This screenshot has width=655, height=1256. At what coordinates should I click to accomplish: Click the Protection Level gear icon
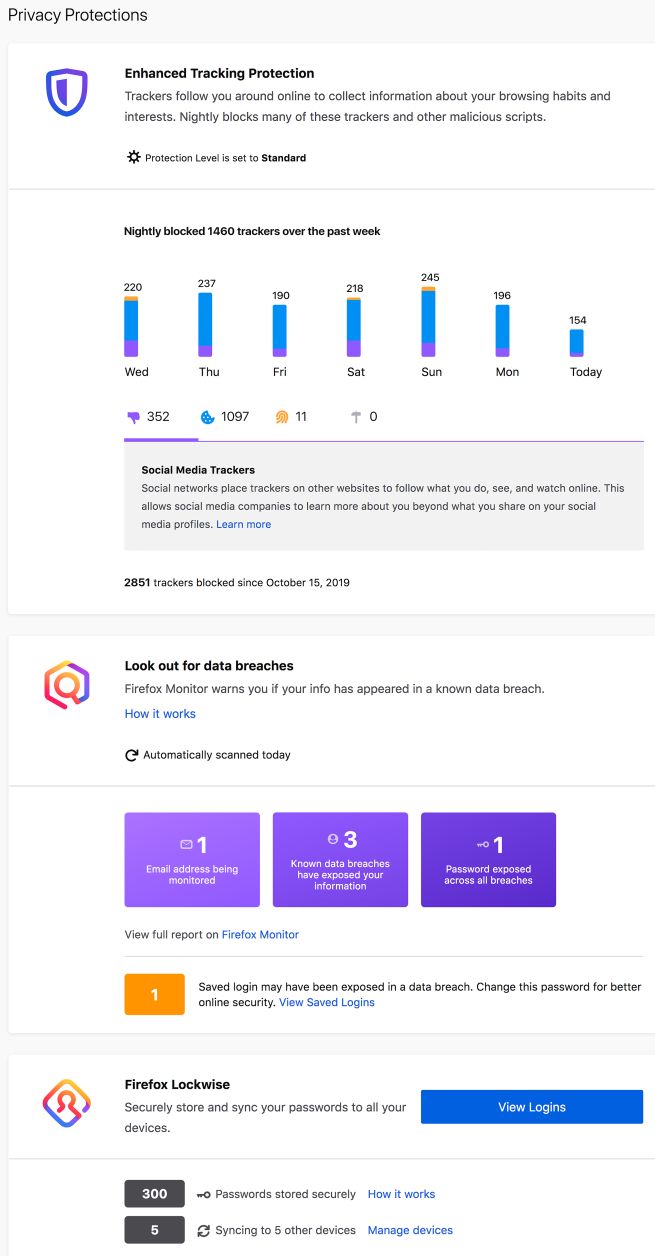pyautogui.click(x=134, y=157)
